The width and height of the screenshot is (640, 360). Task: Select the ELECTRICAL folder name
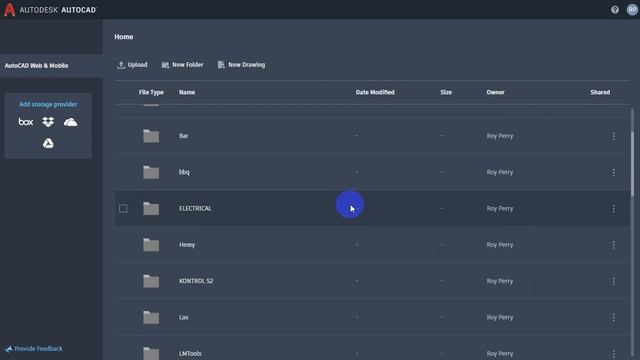(x=195, y=209)
